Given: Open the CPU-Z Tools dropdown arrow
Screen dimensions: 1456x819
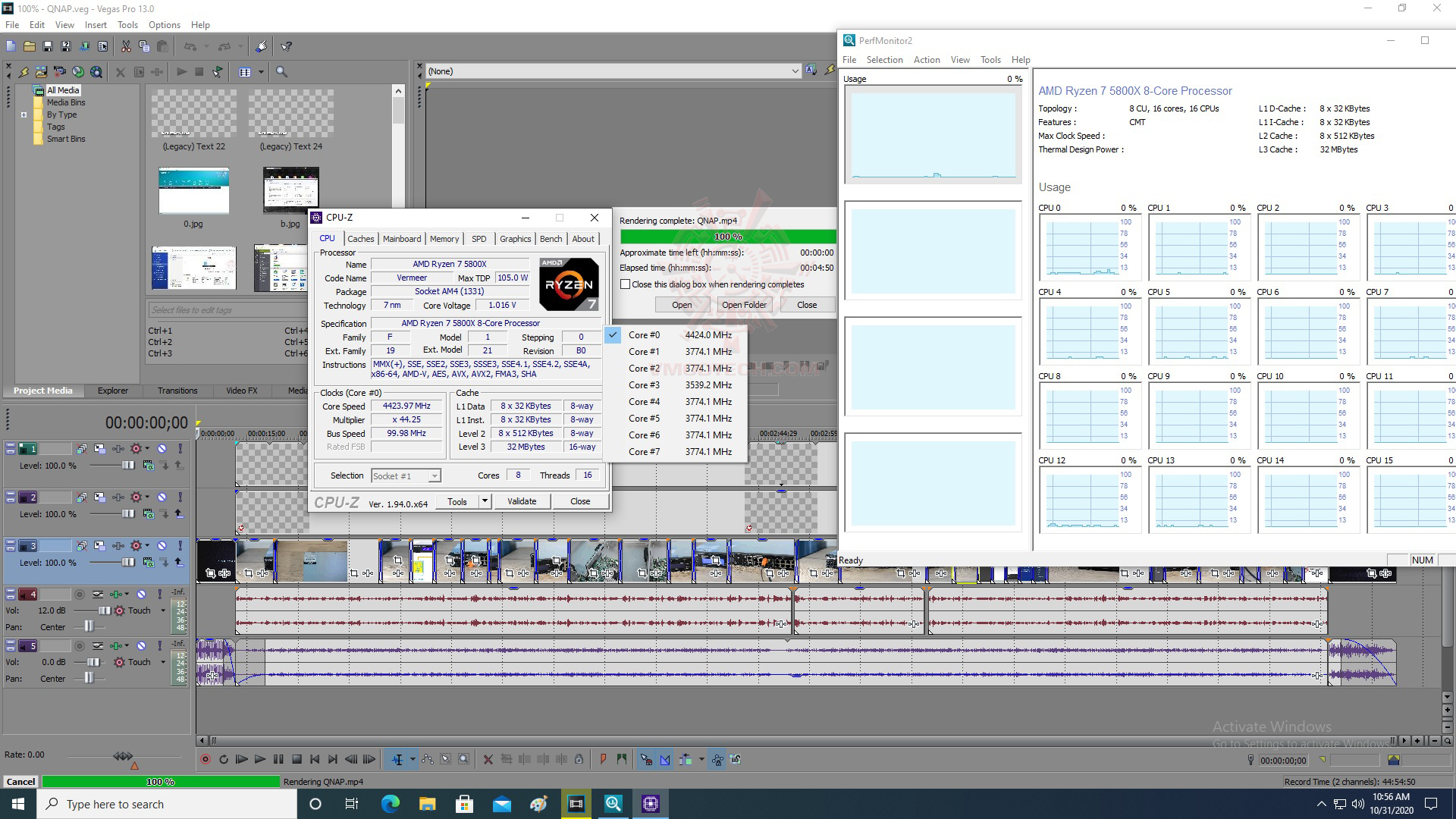Looking at the screenshot, I should (485, 501).
